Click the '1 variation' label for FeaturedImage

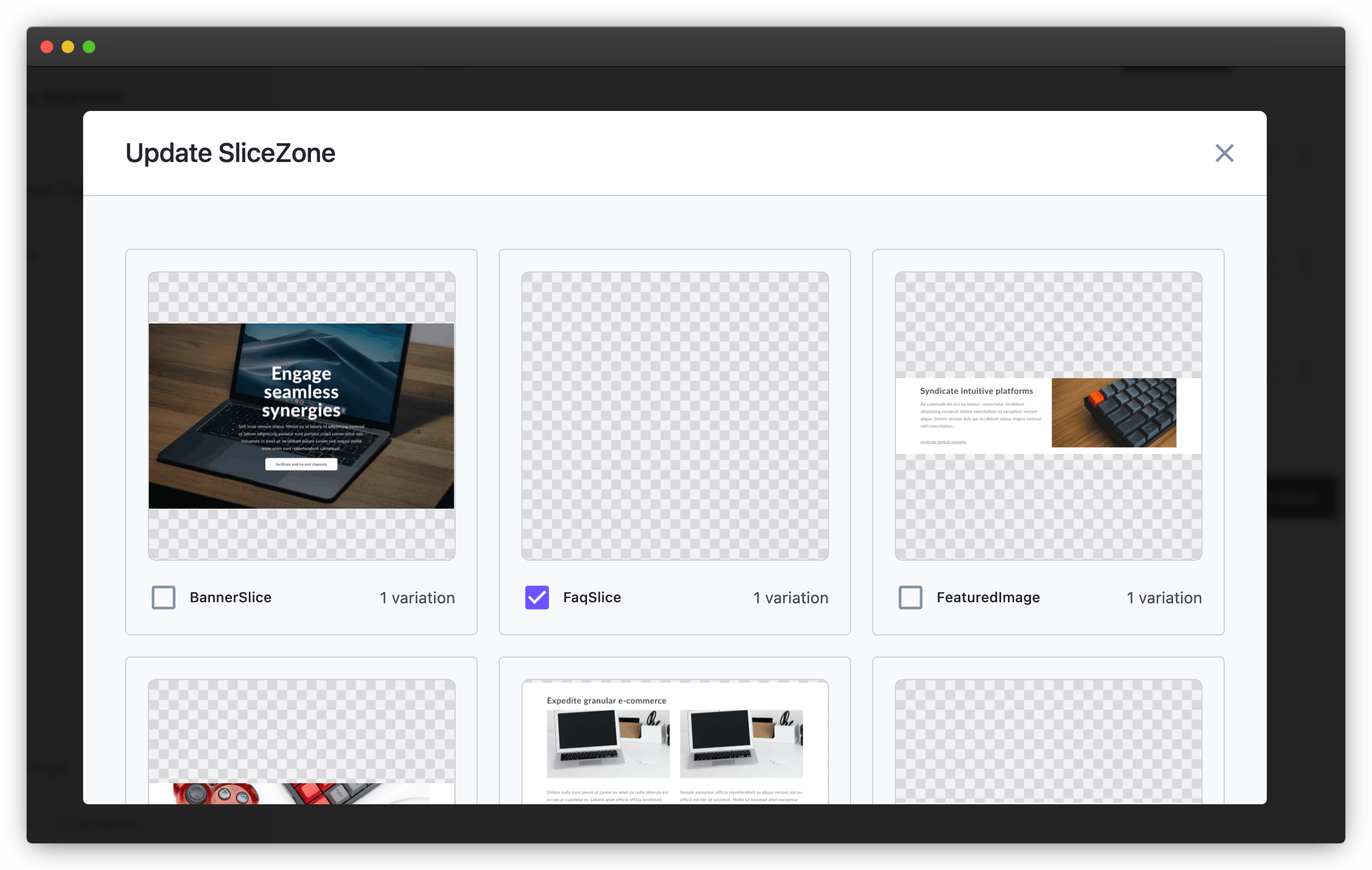tap(1164, 597)
